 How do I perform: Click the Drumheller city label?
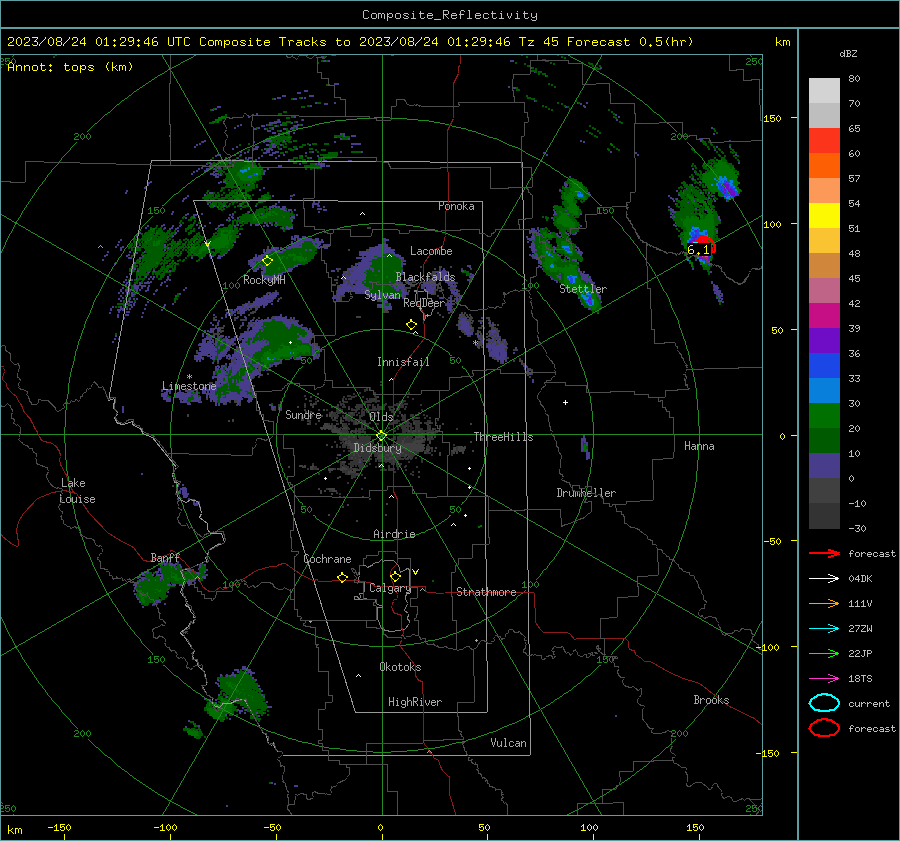point(586,493)
